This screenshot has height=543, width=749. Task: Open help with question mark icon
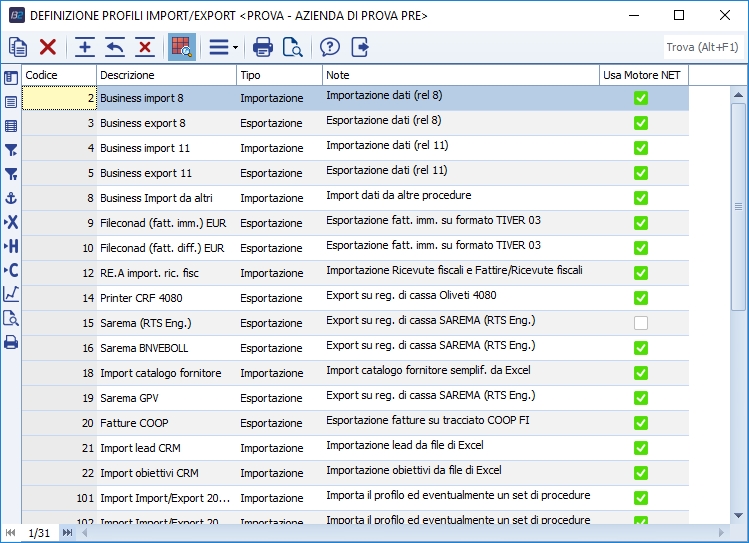(x=330, y=47)
